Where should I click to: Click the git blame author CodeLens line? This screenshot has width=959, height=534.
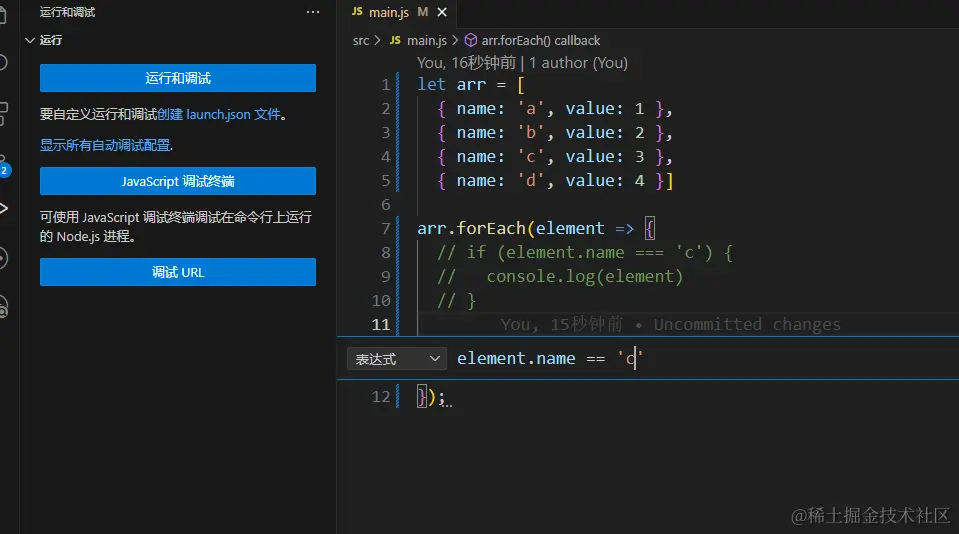[x=522, y=62]
